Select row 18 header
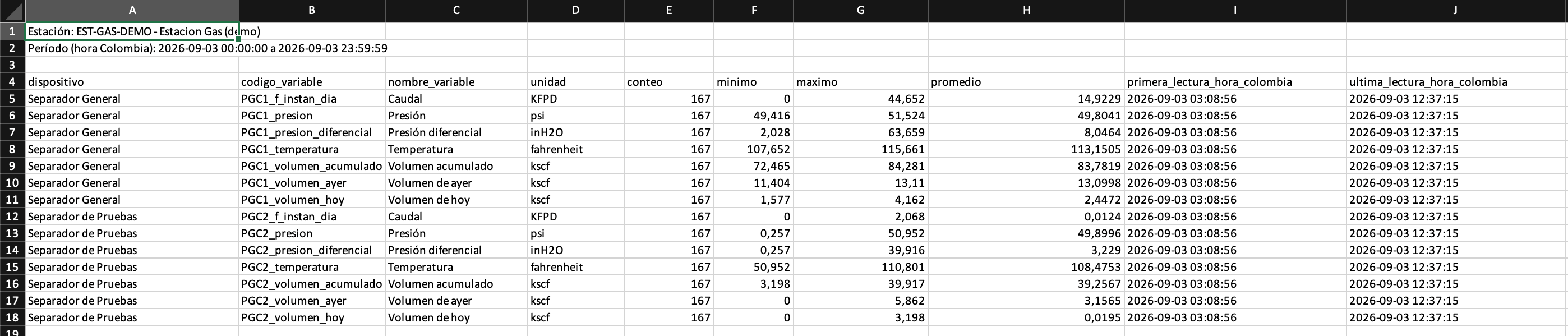 pyautogui.click(x=12, y=317)
